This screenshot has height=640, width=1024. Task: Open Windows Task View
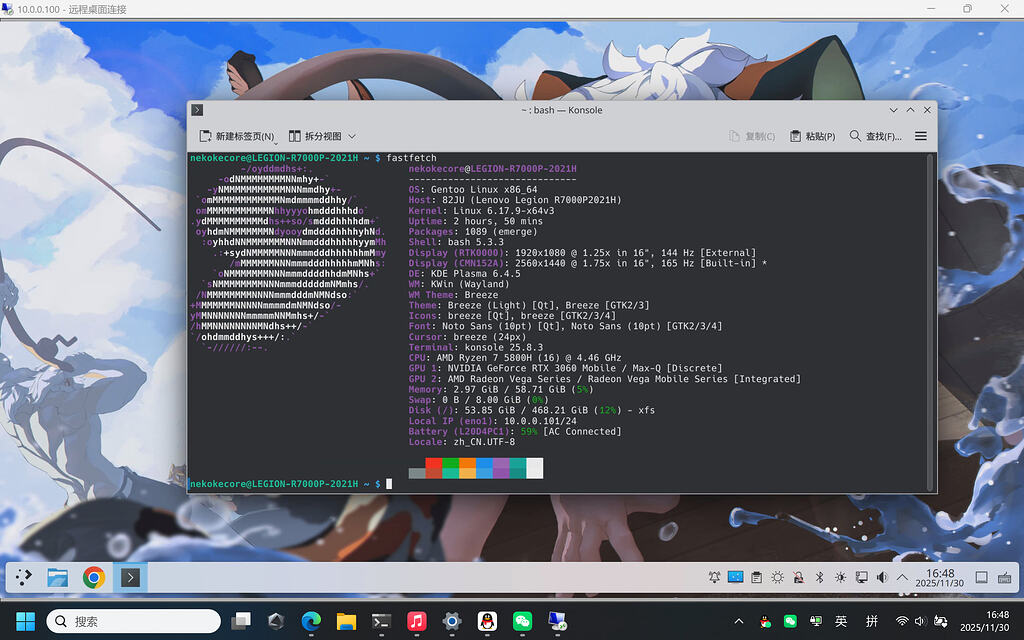[240, 621]
